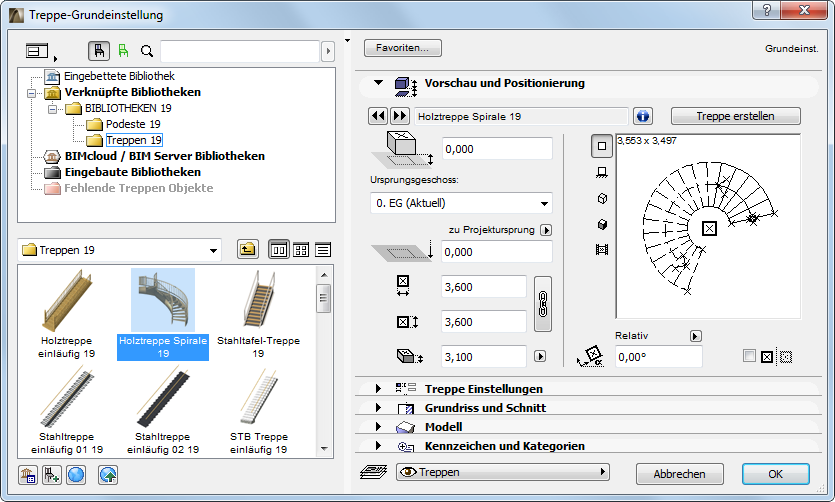The height and width of the screenshot is (502, 835).
Task: Select side elevation preview mode
Action: tap(602, 172)
